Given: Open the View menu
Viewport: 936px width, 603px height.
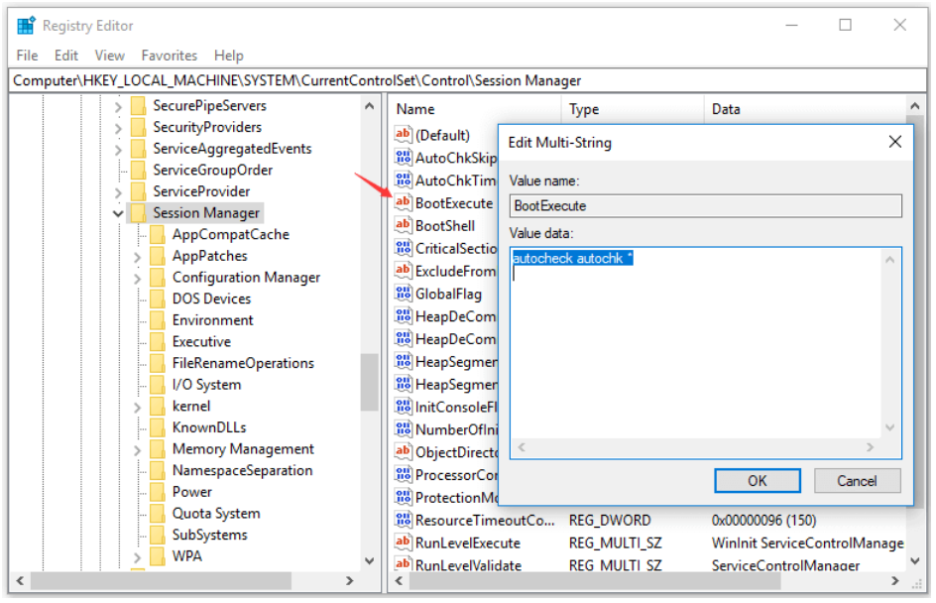Looking at the screenshot, I should click(x=110, y=56).
